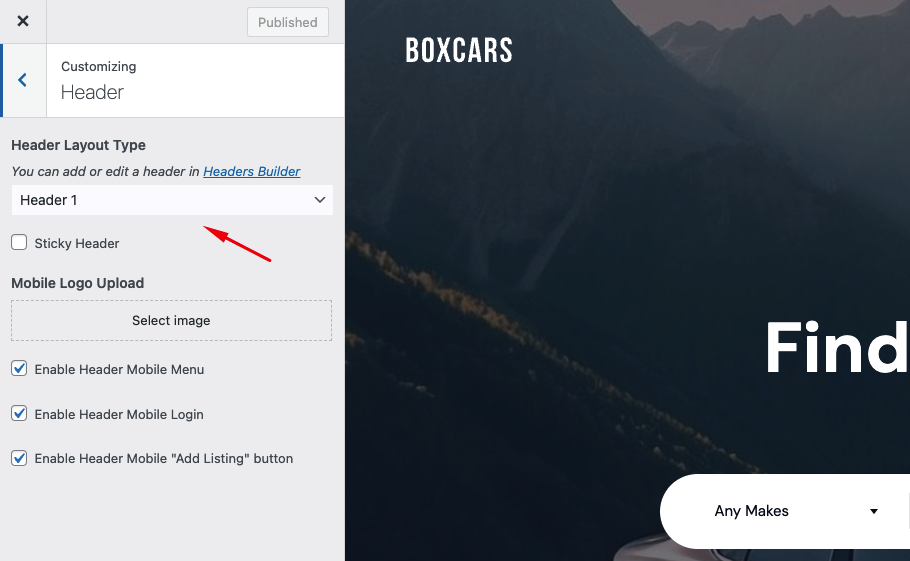This screenshot has height=561, width=910.
Task: Click the BOXCARS site logo
Action: 459,51
